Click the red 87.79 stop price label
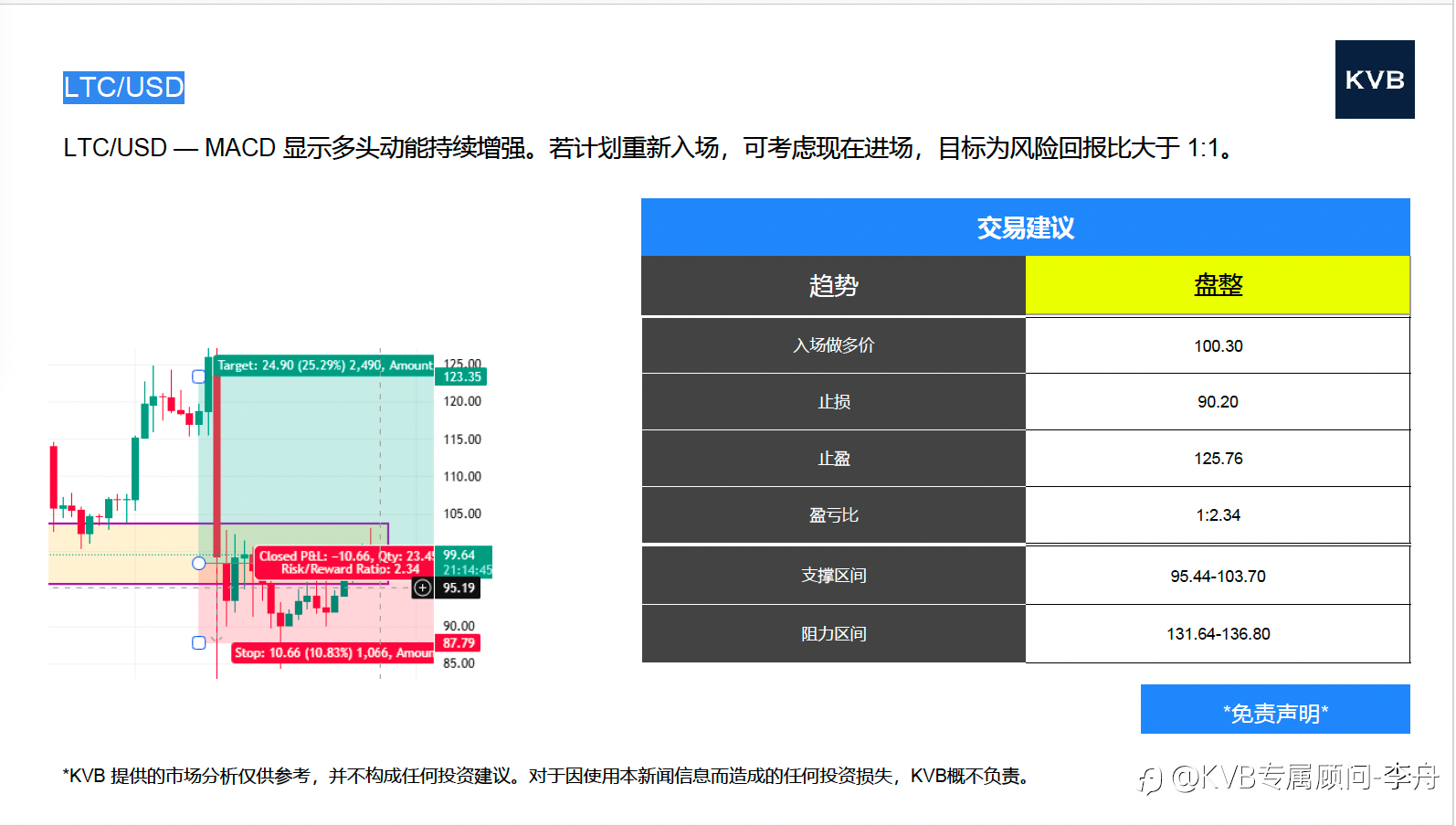This screenshot has height=826, width=1456. pyautogui.click(x=459, y=643)
